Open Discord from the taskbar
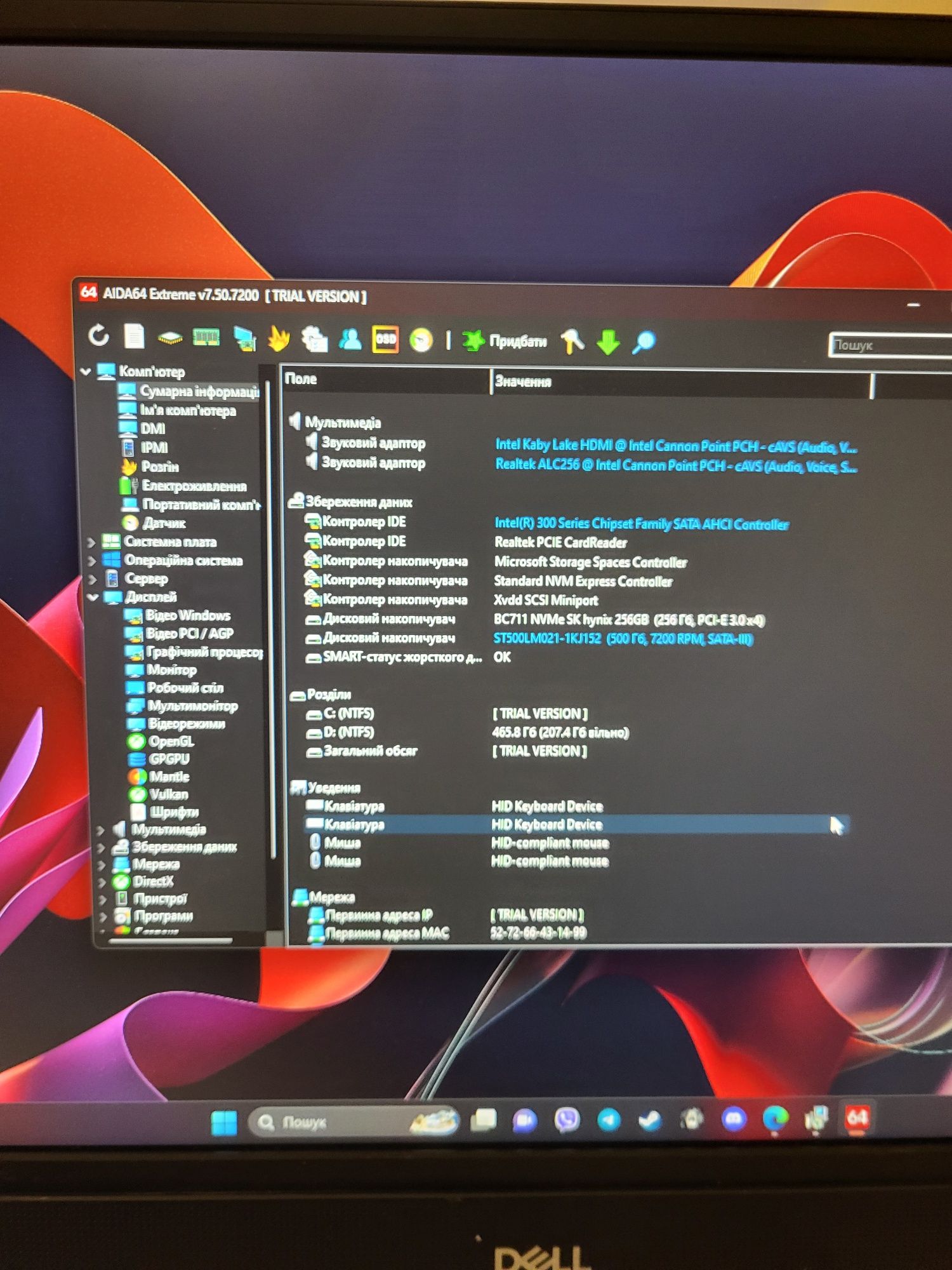 tap(734, 1119)
